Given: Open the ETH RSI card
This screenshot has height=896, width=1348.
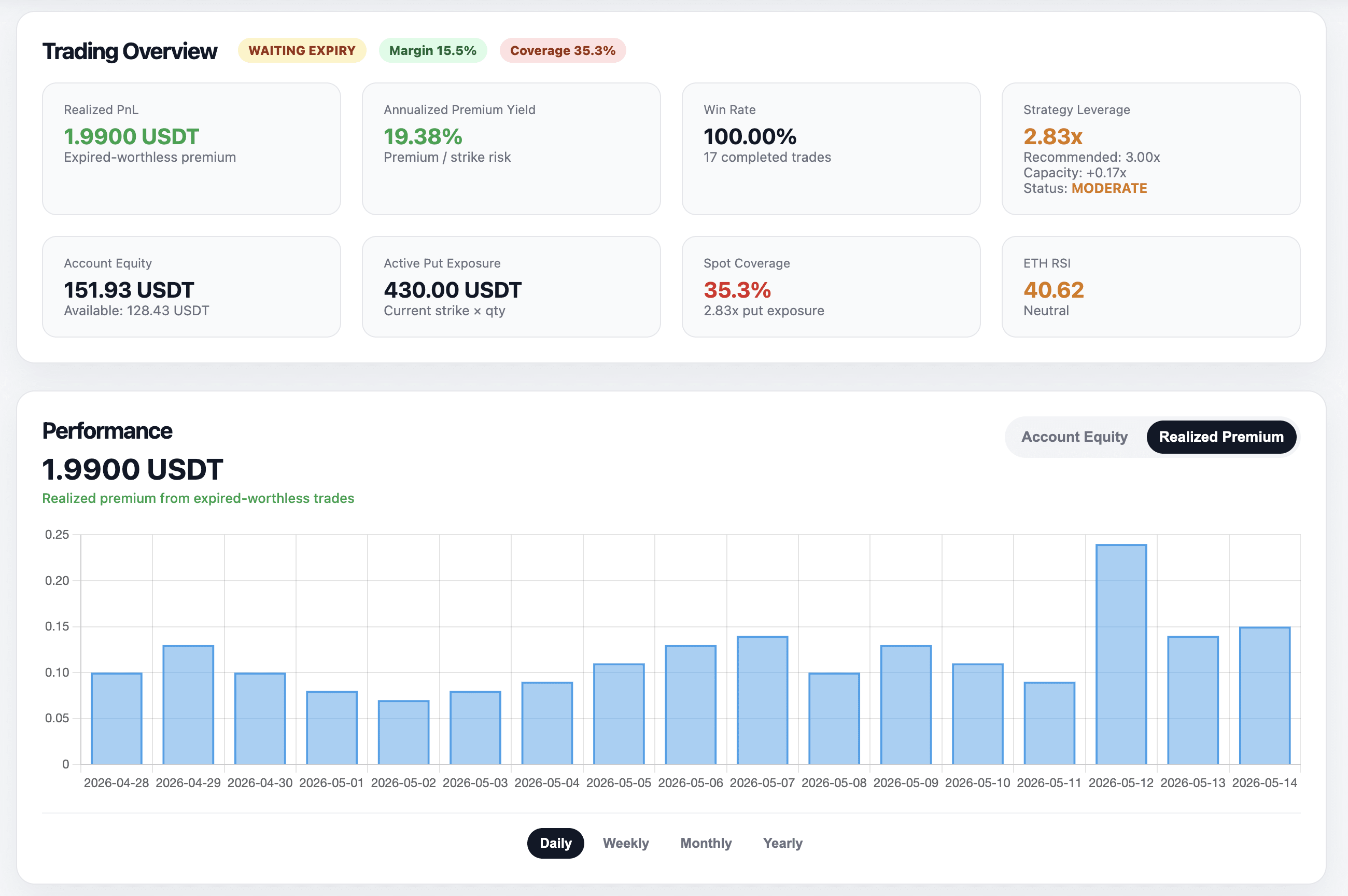Looking at the screenshot, I should [x=1151, y=287].
